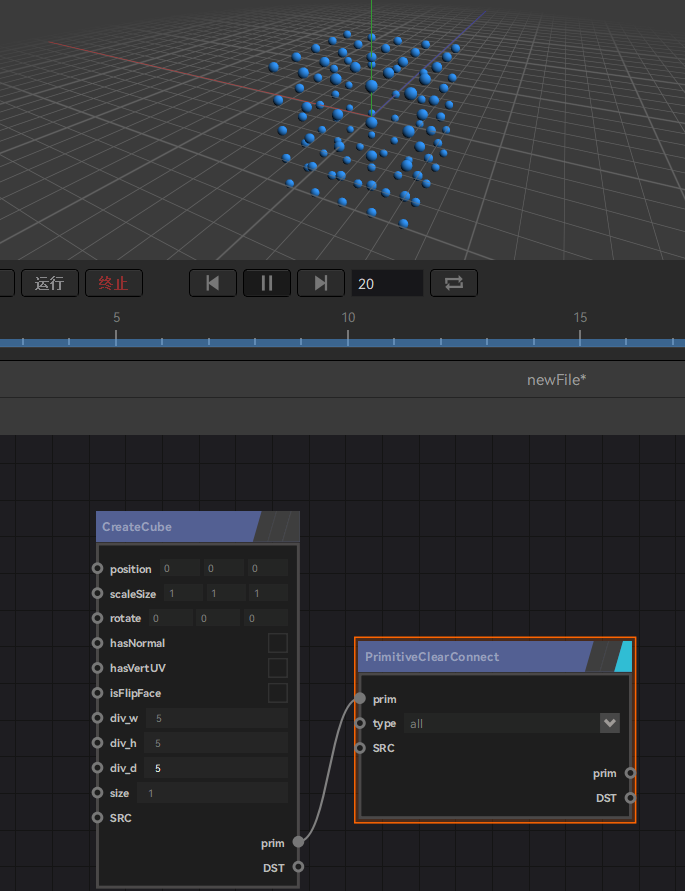Toggle the isFlipFace checkbox

click(278, 693)
